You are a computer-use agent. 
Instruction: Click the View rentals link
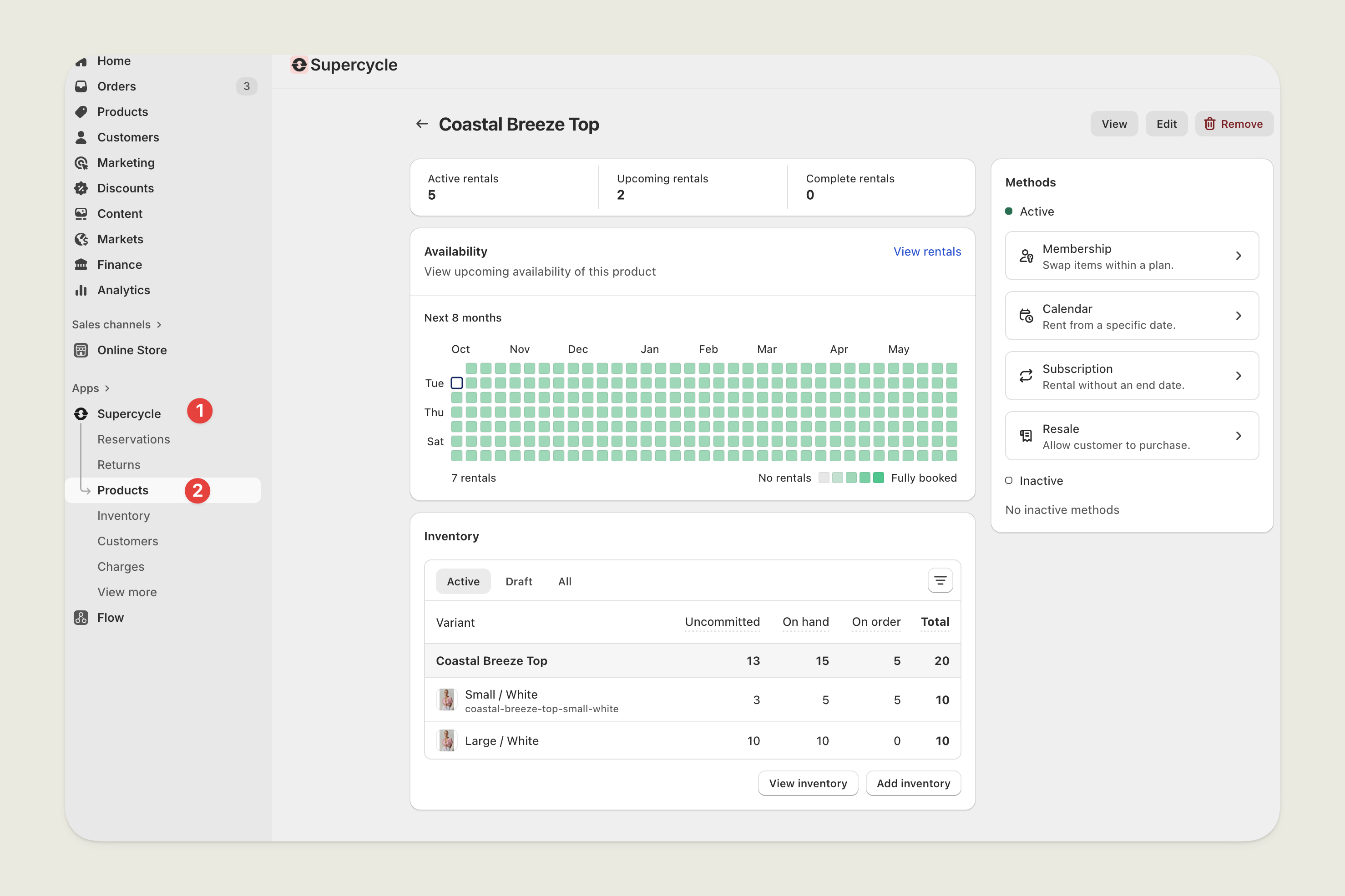click(926, 252)
